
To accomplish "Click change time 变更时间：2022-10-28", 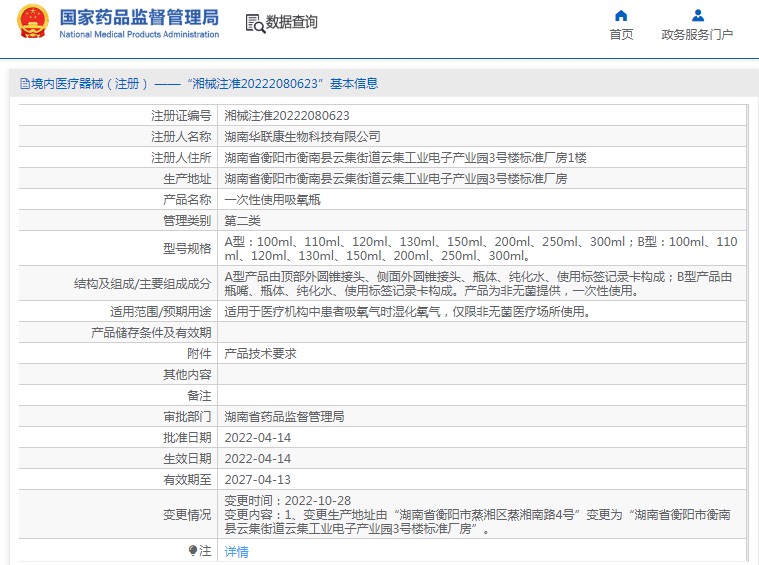I will (288, 501).
